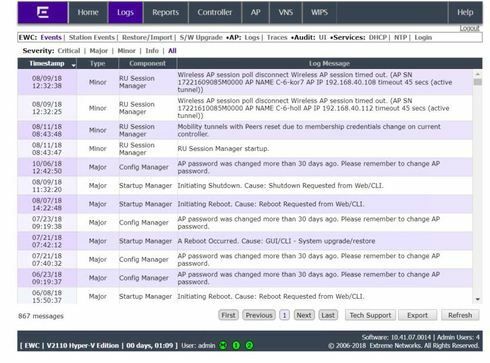490x363 pixels.
Task: Open EWC Events logs
Action: (51, 37)
